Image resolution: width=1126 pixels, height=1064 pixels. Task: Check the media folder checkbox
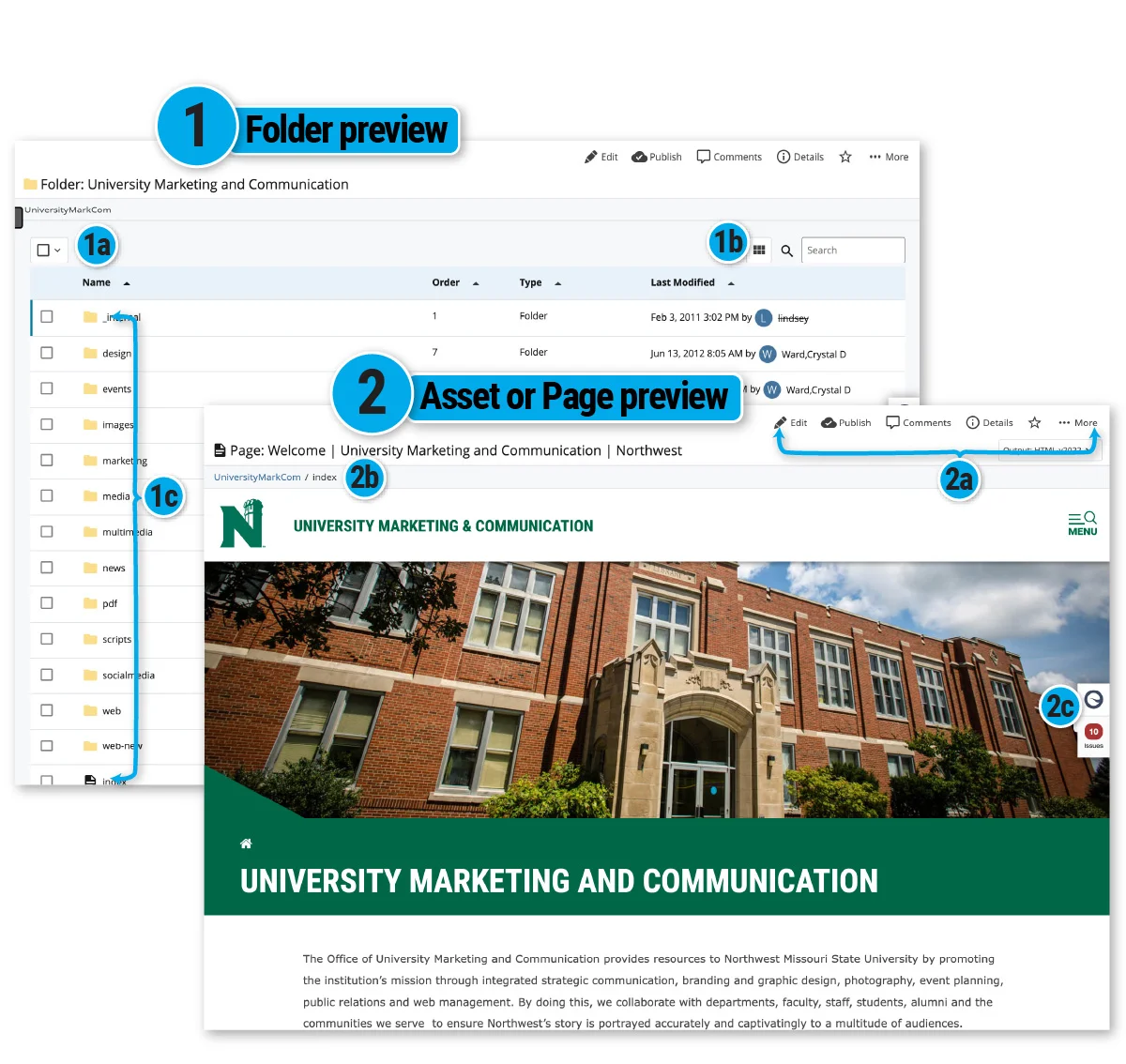click(x=47, y=495)
